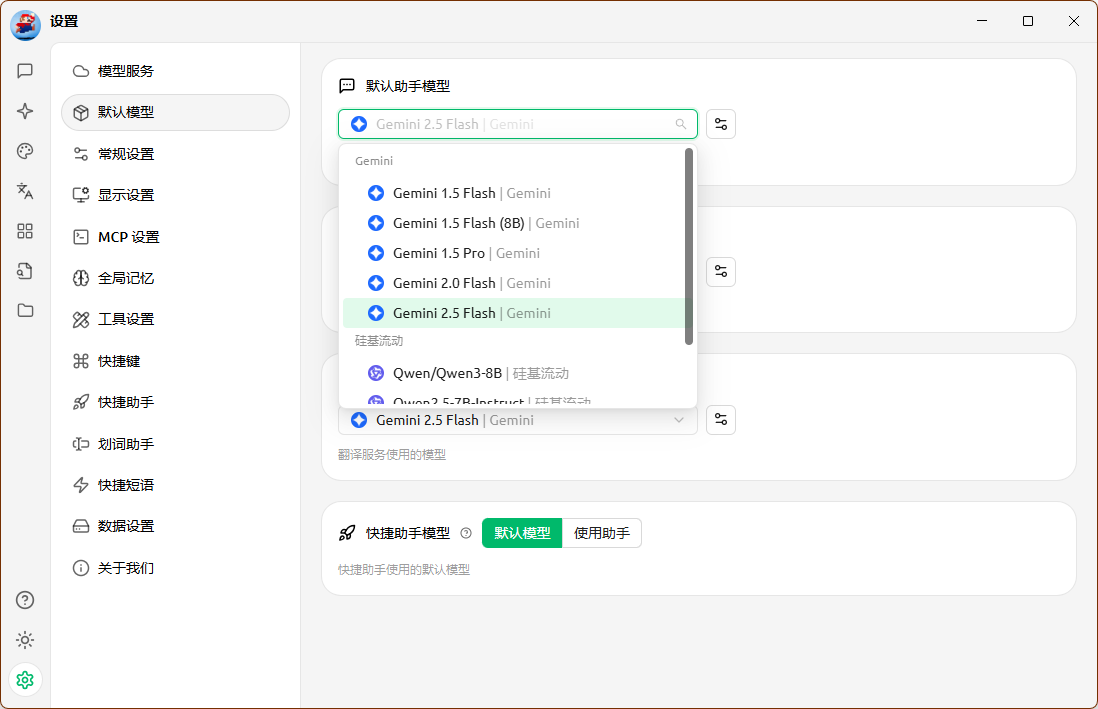The width and height of the screenshot is (1098, 709).
Task: Toggle the light/dark theme sun icon
Action: pyautogui.click(x=25, y=640)
